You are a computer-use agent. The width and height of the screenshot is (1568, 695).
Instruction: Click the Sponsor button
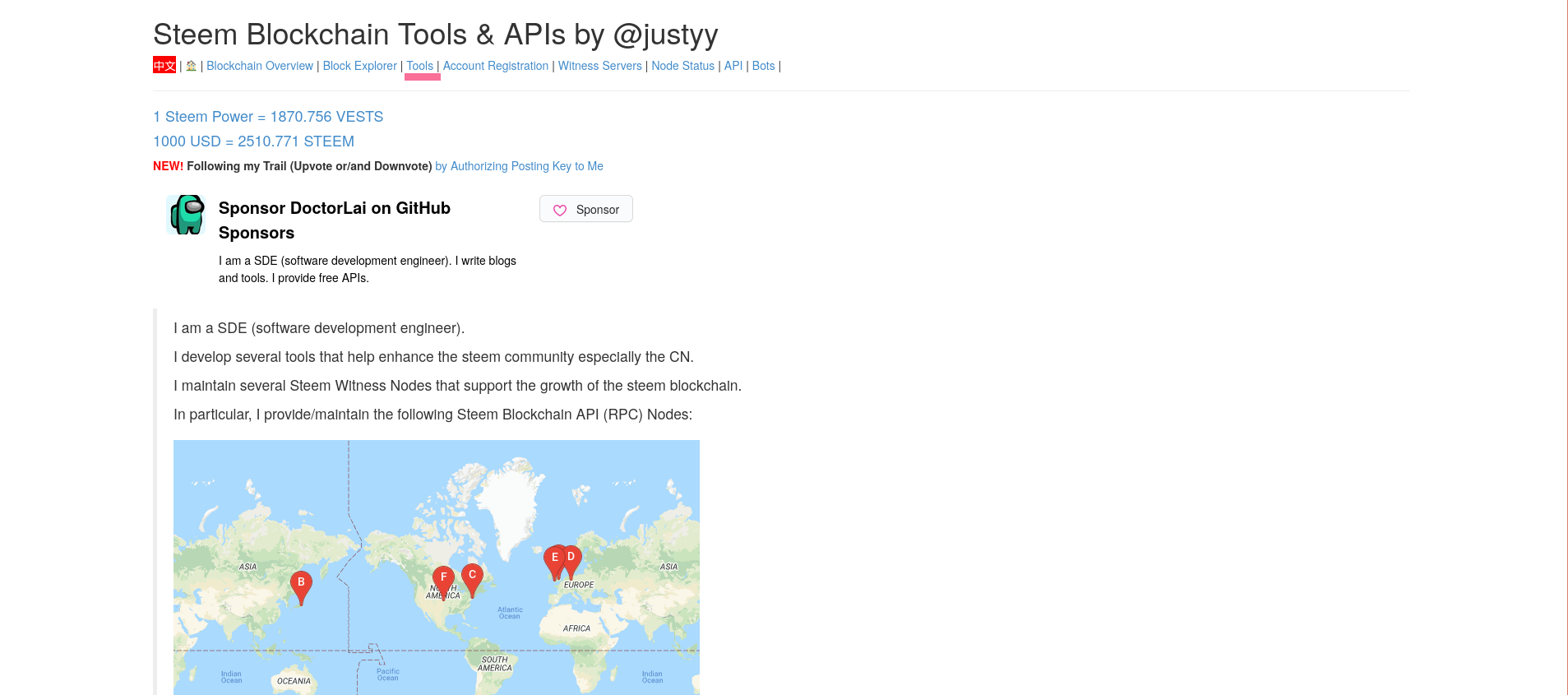(x=586, y=209)
